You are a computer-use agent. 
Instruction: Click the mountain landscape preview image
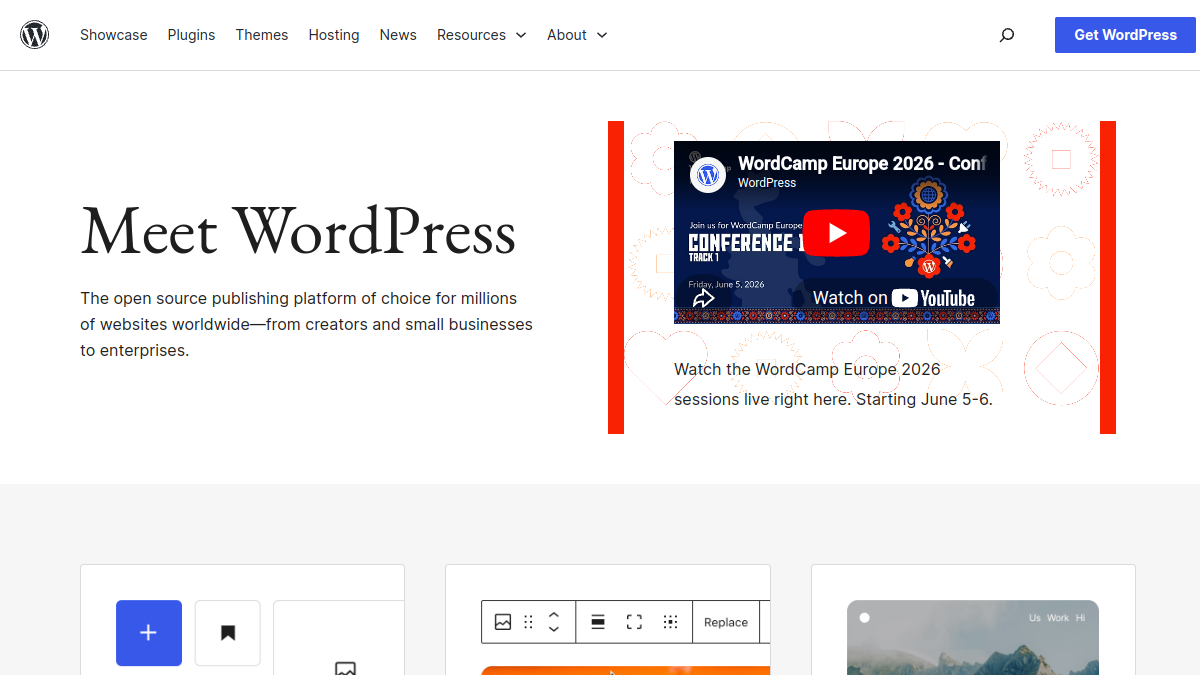973,637
